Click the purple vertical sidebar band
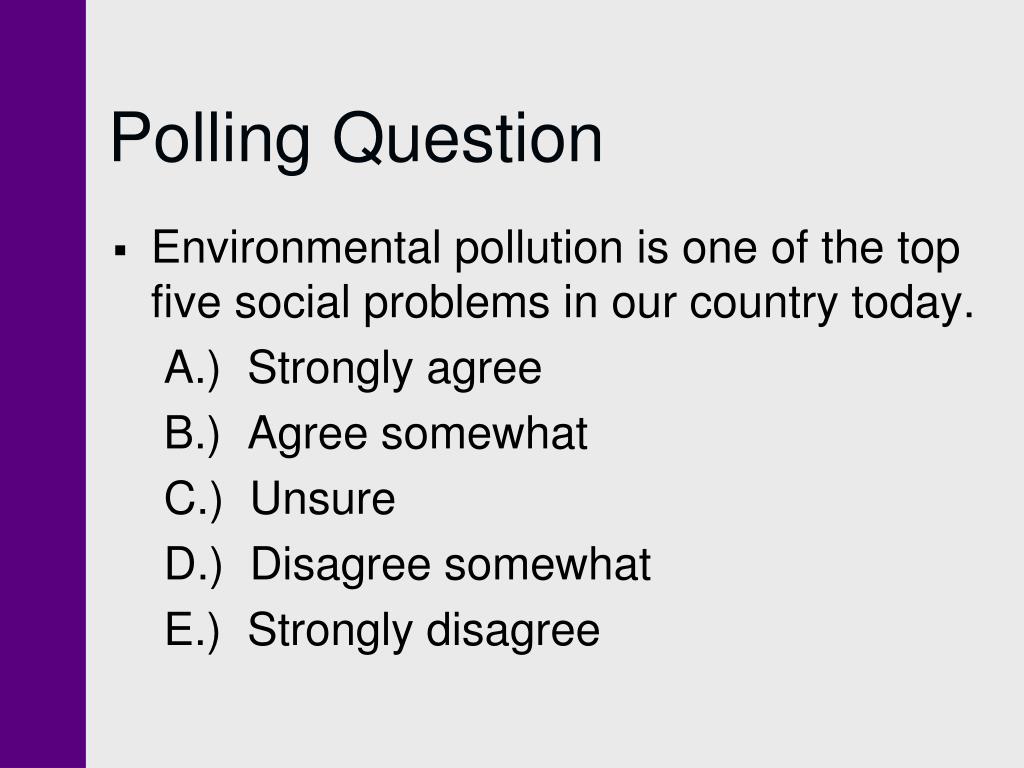The width and height of the screenshot is (1024, 768). coord(42,384)
